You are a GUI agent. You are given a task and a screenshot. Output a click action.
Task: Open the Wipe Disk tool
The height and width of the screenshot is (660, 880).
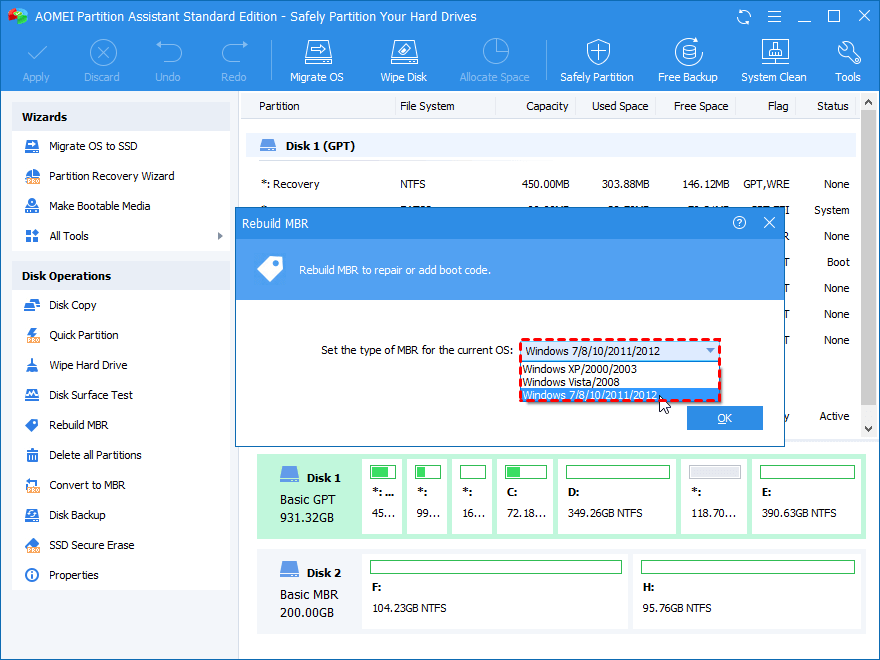404,61
